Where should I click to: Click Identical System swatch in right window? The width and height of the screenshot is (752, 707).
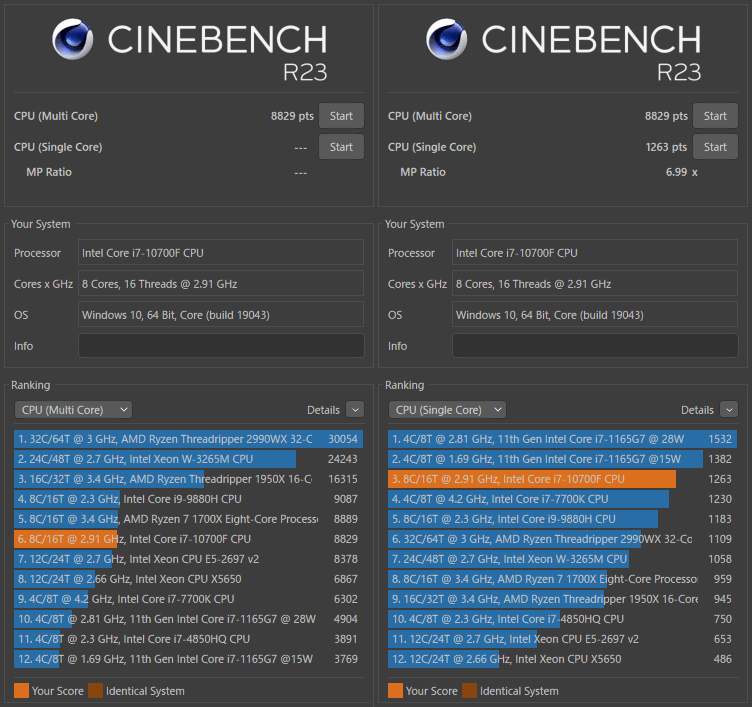[470, 691]
